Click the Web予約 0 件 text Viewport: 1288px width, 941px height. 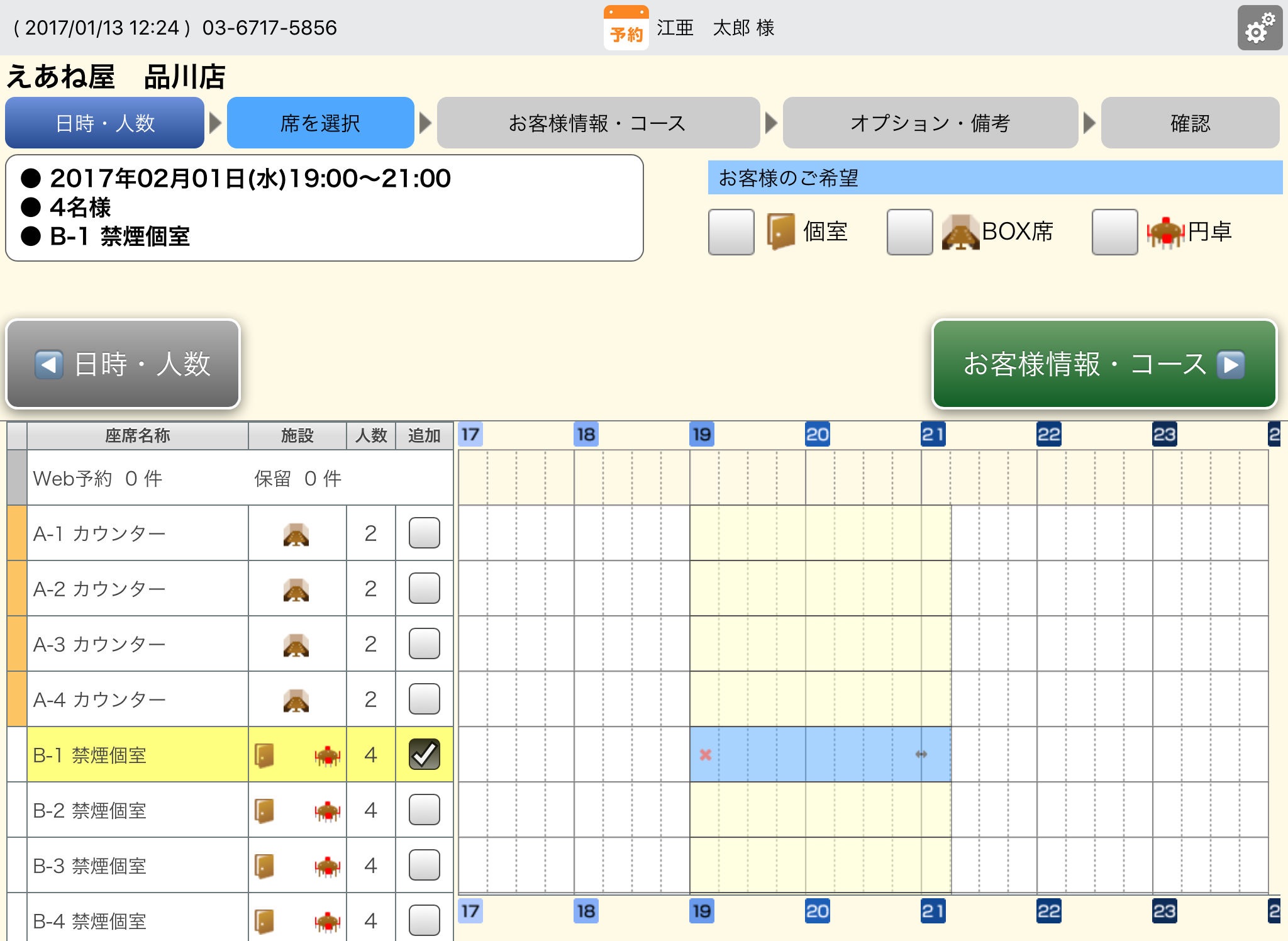(97, 479)
